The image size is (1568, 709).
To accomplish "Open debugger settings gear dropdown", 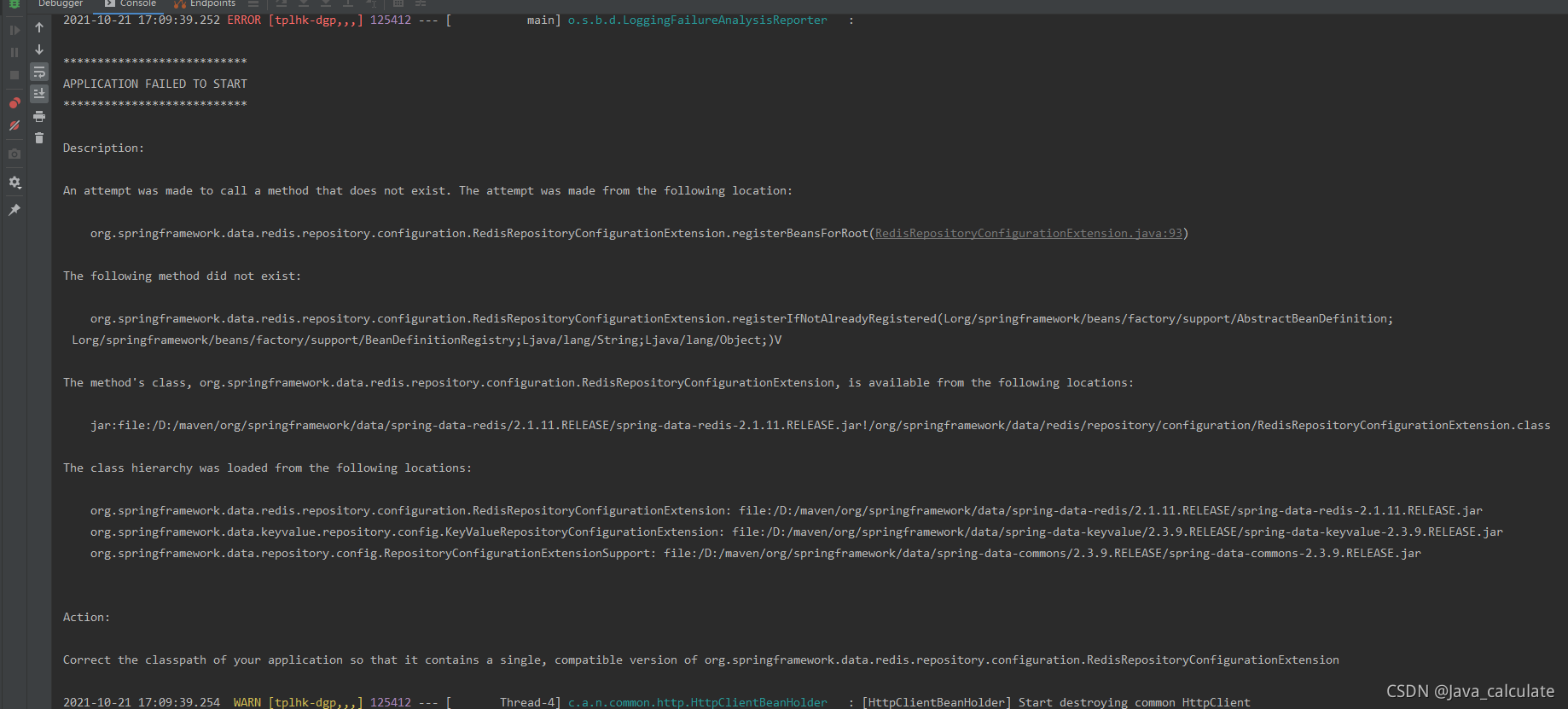I will tap(15, 182).
